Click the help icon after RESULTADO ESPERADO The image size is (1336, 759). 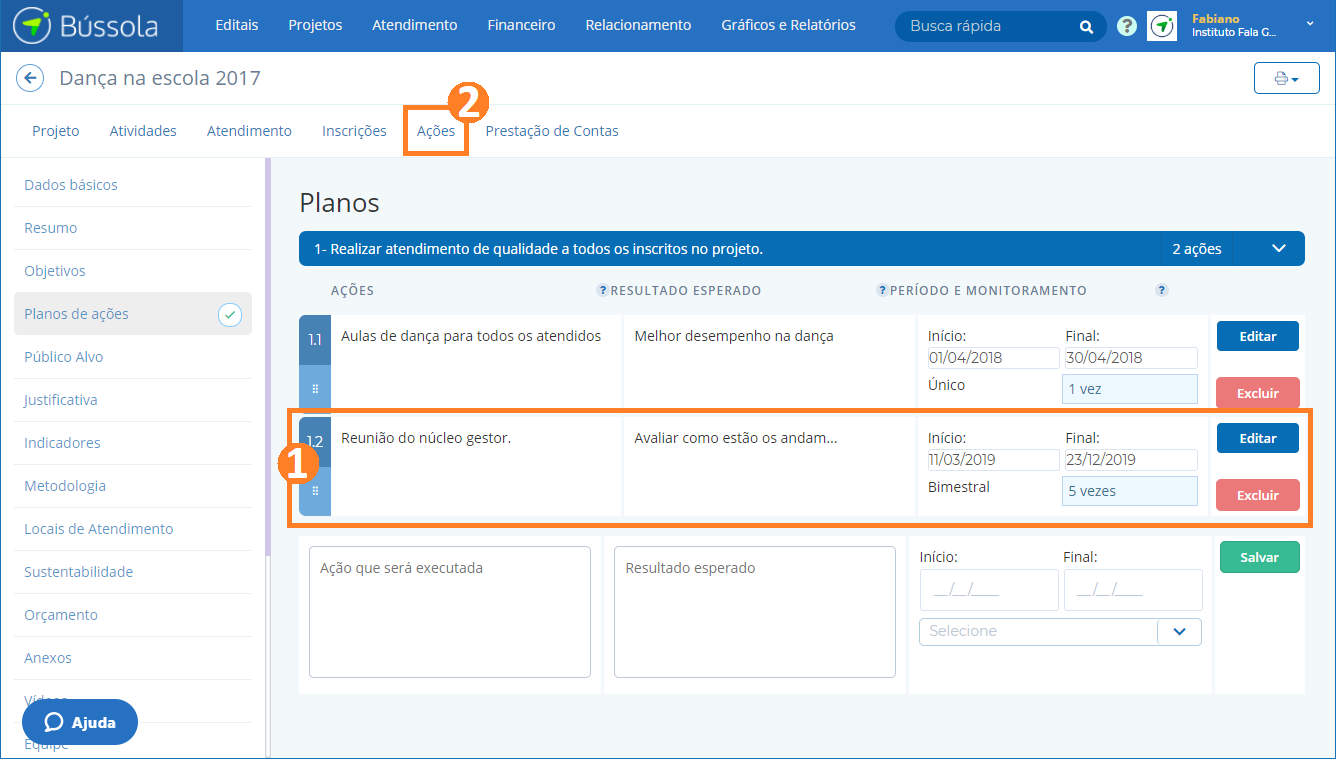pos(882,290)
